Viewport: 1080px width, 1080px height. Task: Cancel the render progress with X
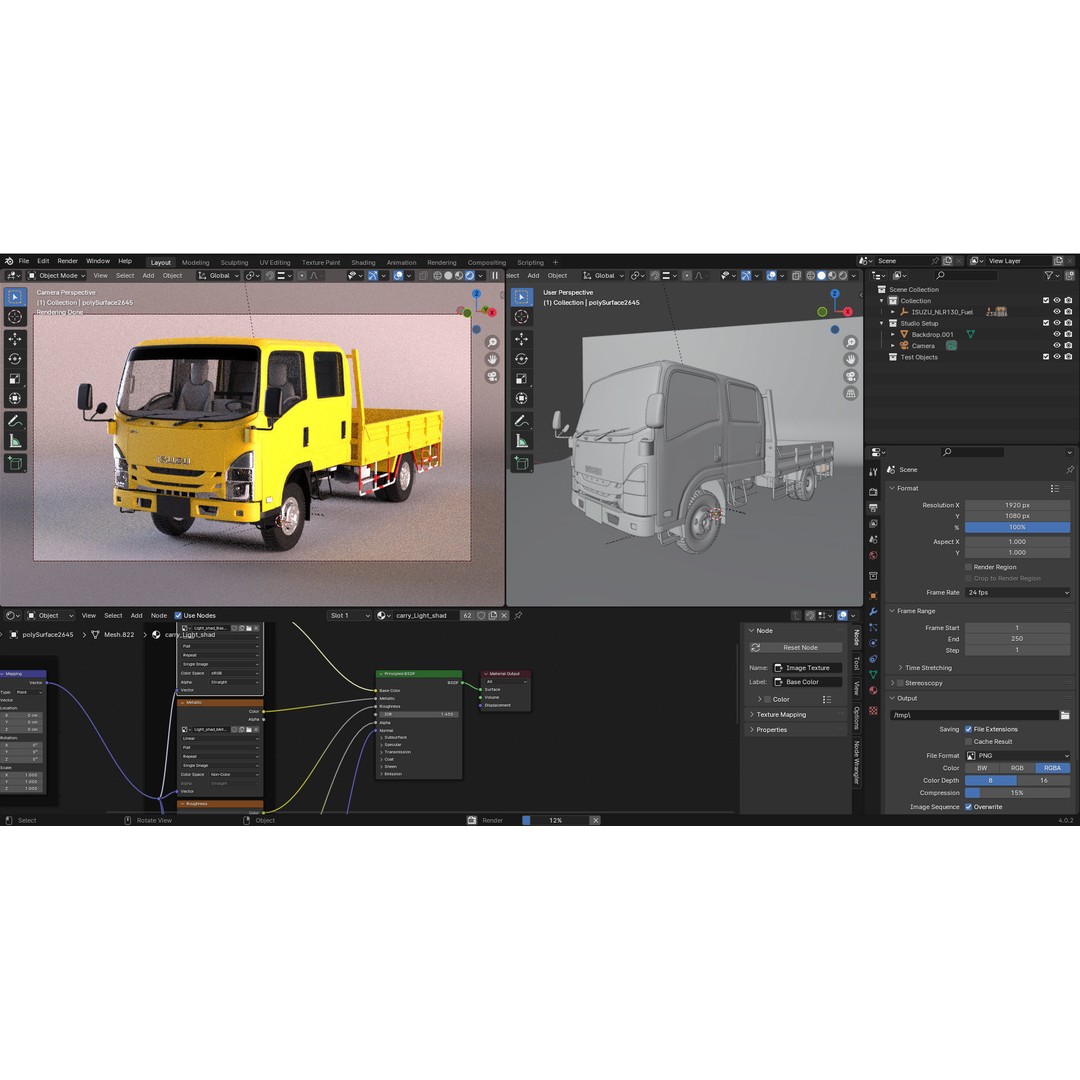(x=596, y=821)
